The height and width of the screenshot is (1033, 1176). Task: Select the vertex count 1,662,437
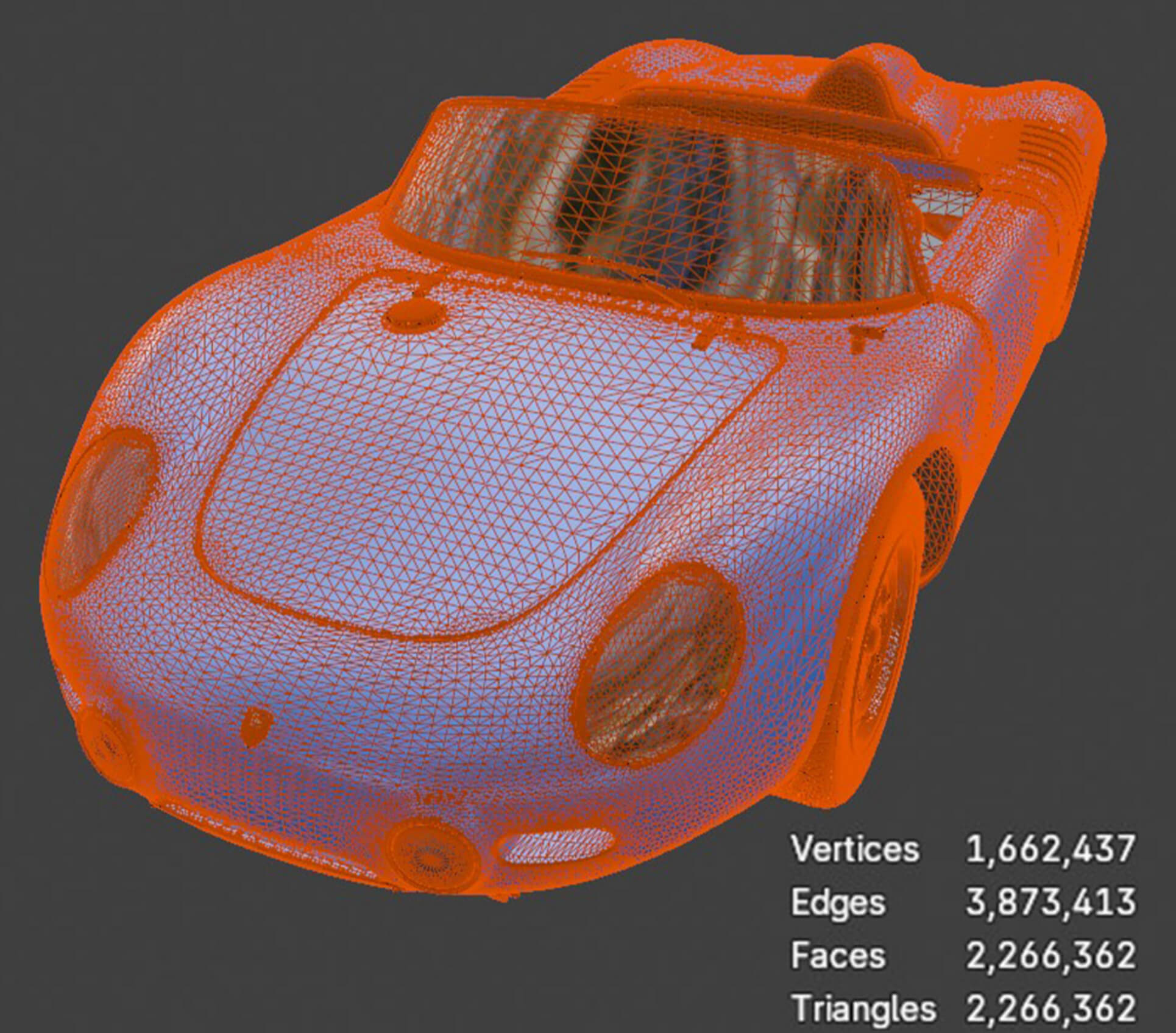coord(1050,850)
